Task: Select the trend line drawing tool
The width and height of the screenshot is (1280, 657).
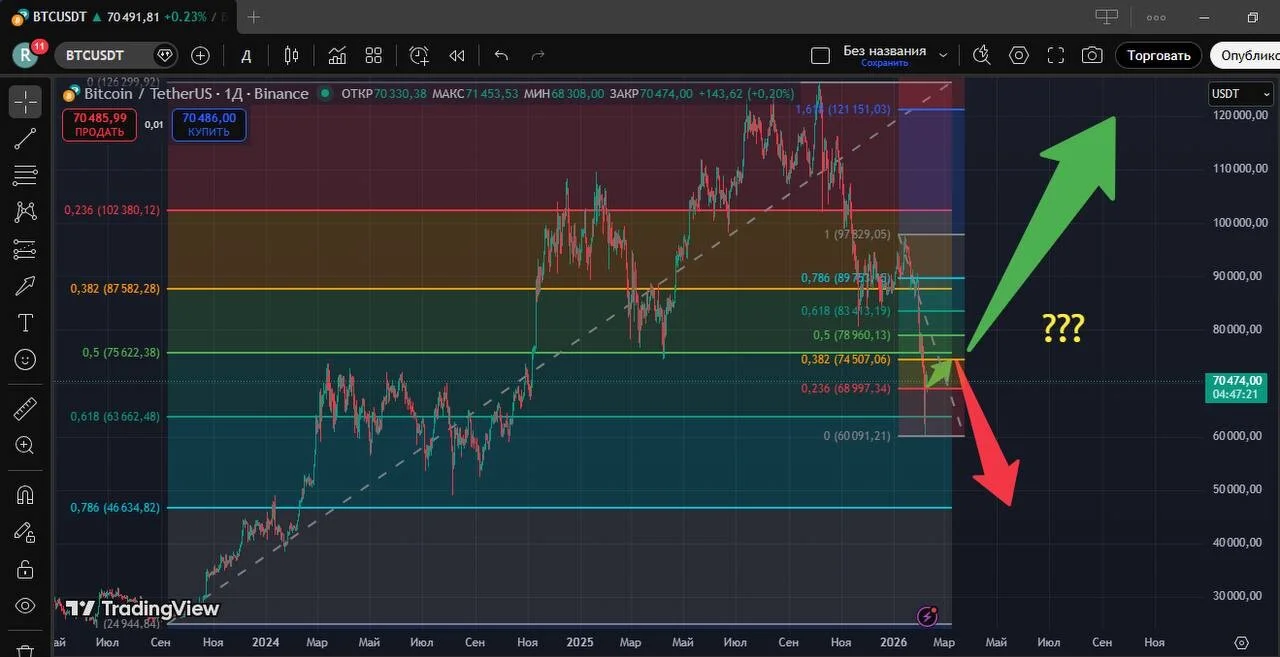Action: 25,138
